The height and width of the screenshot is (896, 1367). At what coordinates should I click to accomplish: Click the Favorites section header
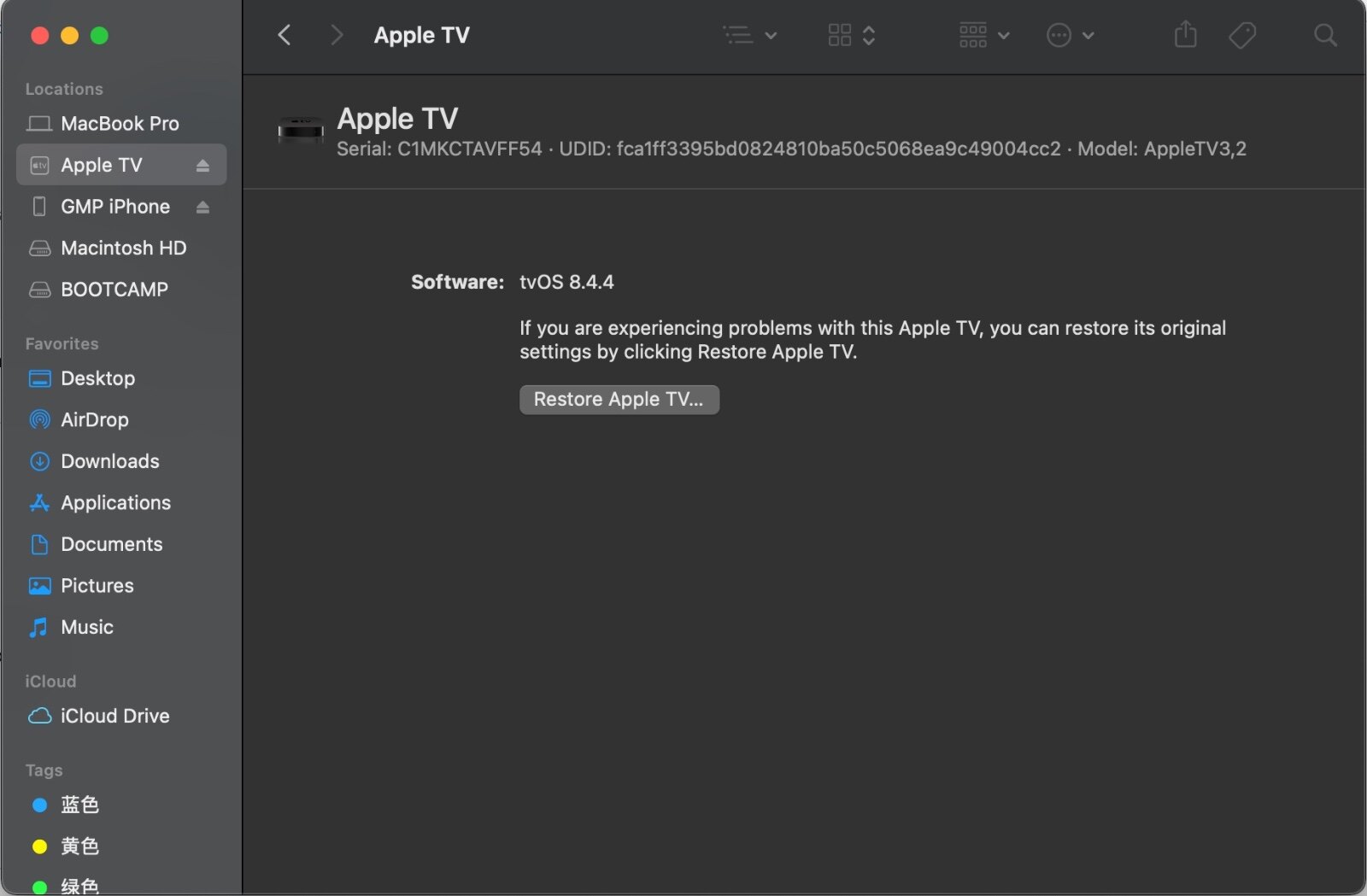(x=62, y=343)
